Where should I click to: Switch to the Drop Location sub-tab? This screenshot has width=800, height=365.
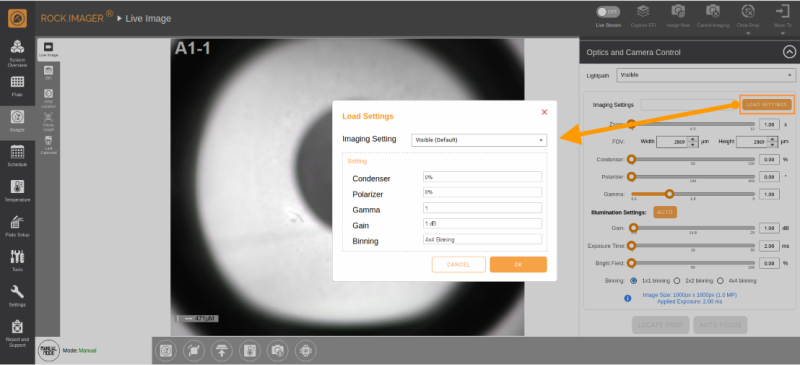(49, 98)
